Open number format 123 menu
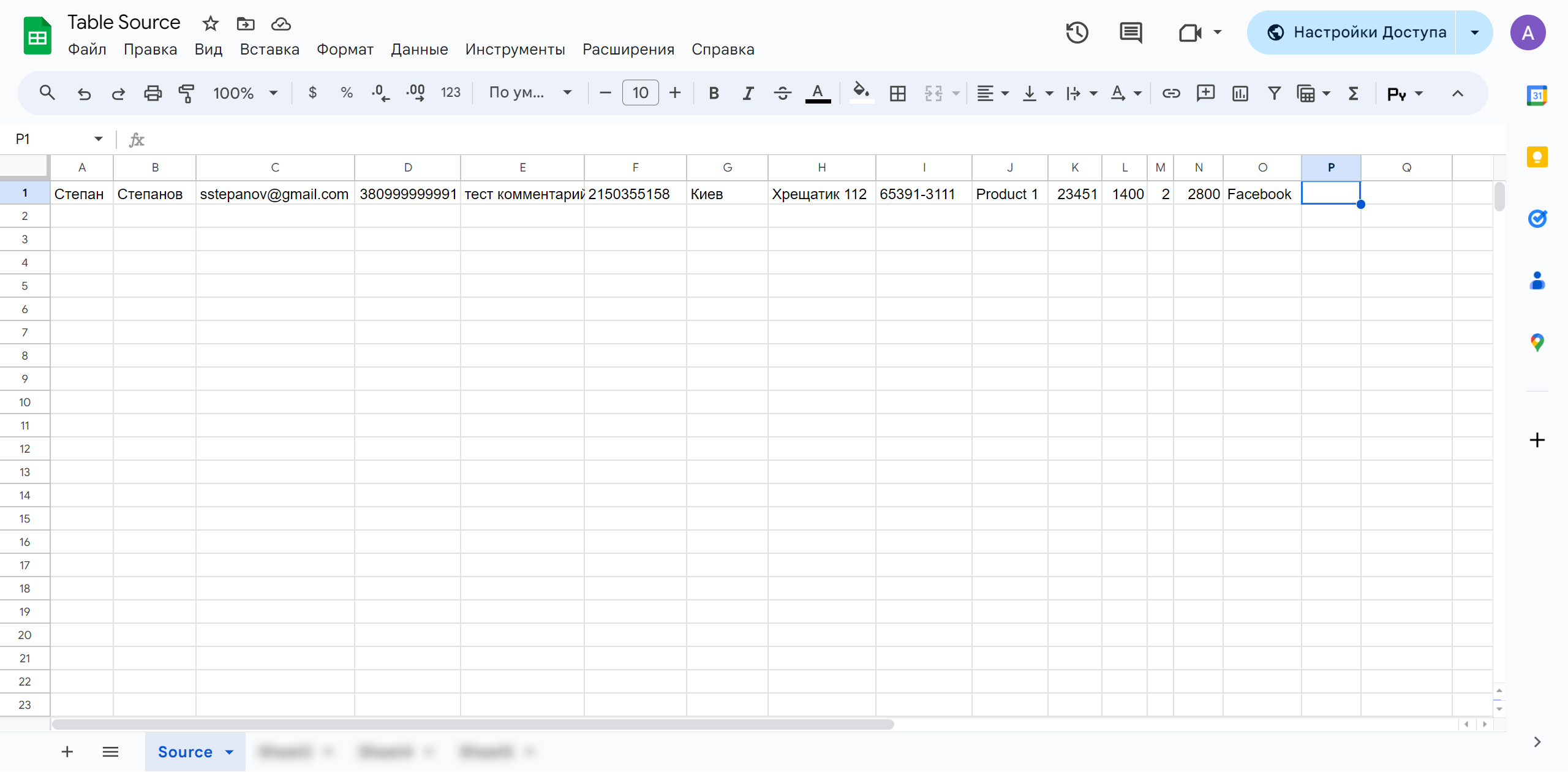Screen dimensions: 1568x772 451,93
